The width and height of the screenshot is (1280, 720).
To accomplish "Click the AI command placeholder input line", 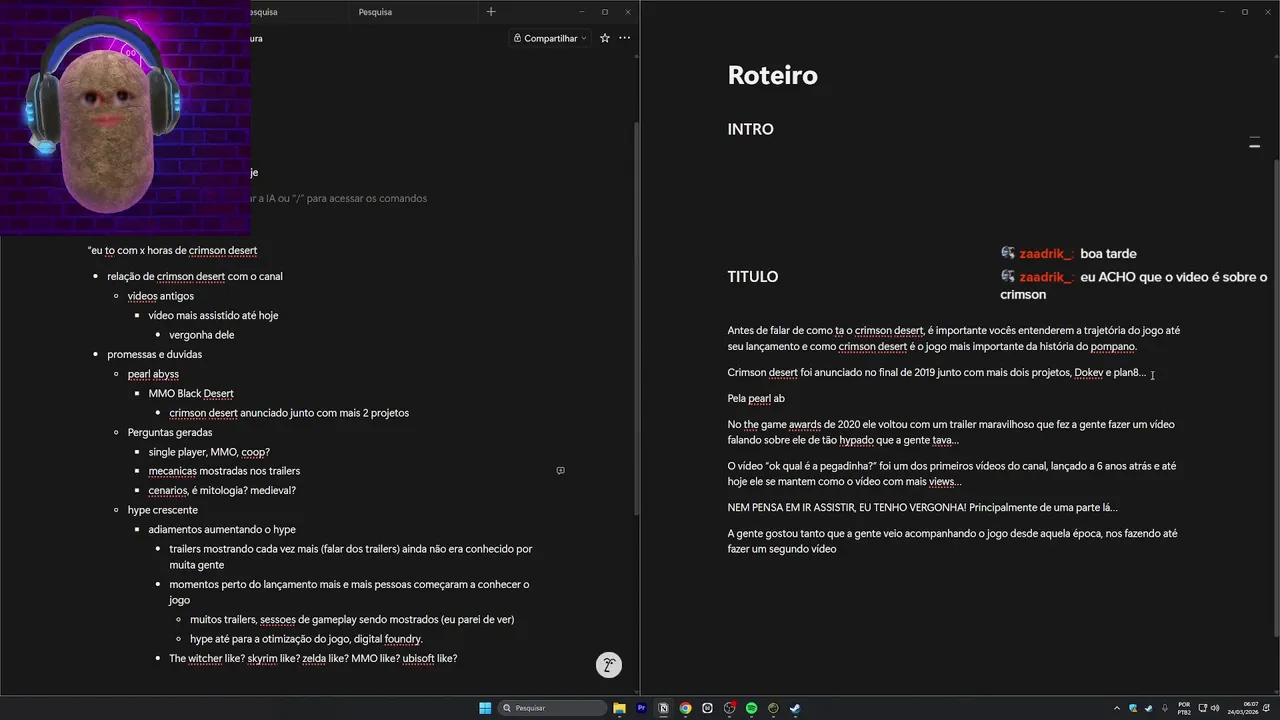I will point(338,198).
